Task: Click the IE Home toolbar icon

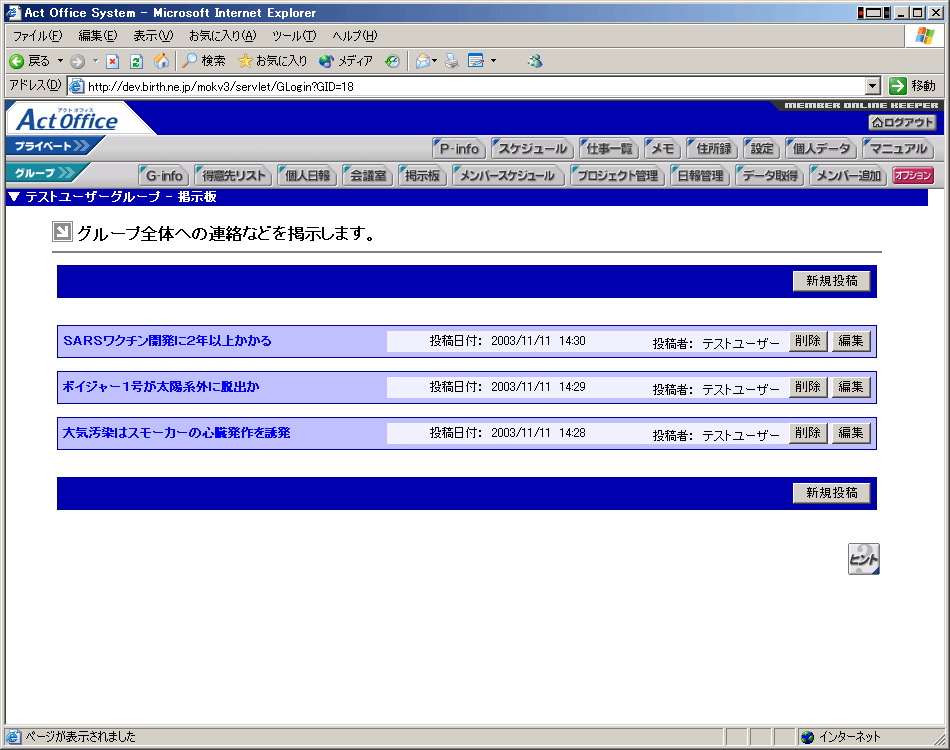Action: 161,61
